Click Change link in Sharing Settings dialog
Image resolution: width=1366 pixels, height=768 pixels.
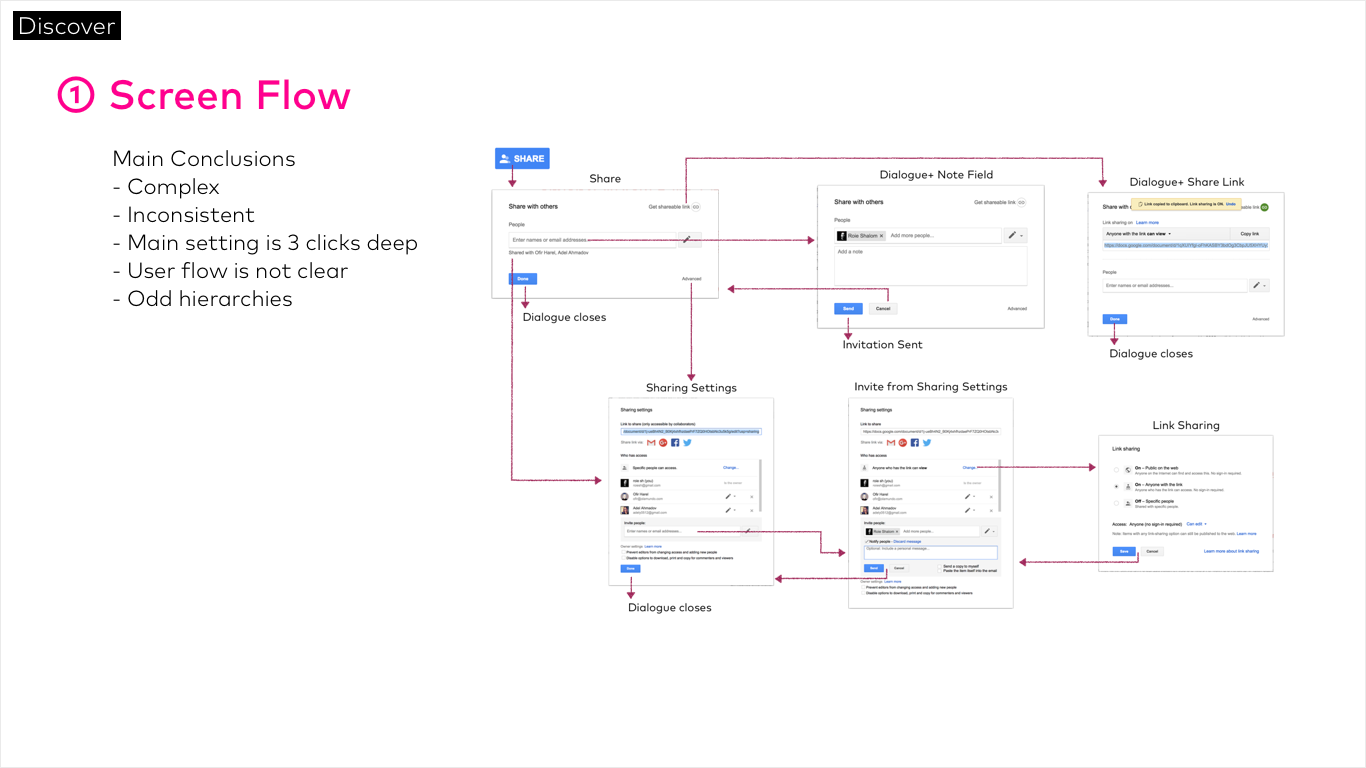(x=731, y=468)
